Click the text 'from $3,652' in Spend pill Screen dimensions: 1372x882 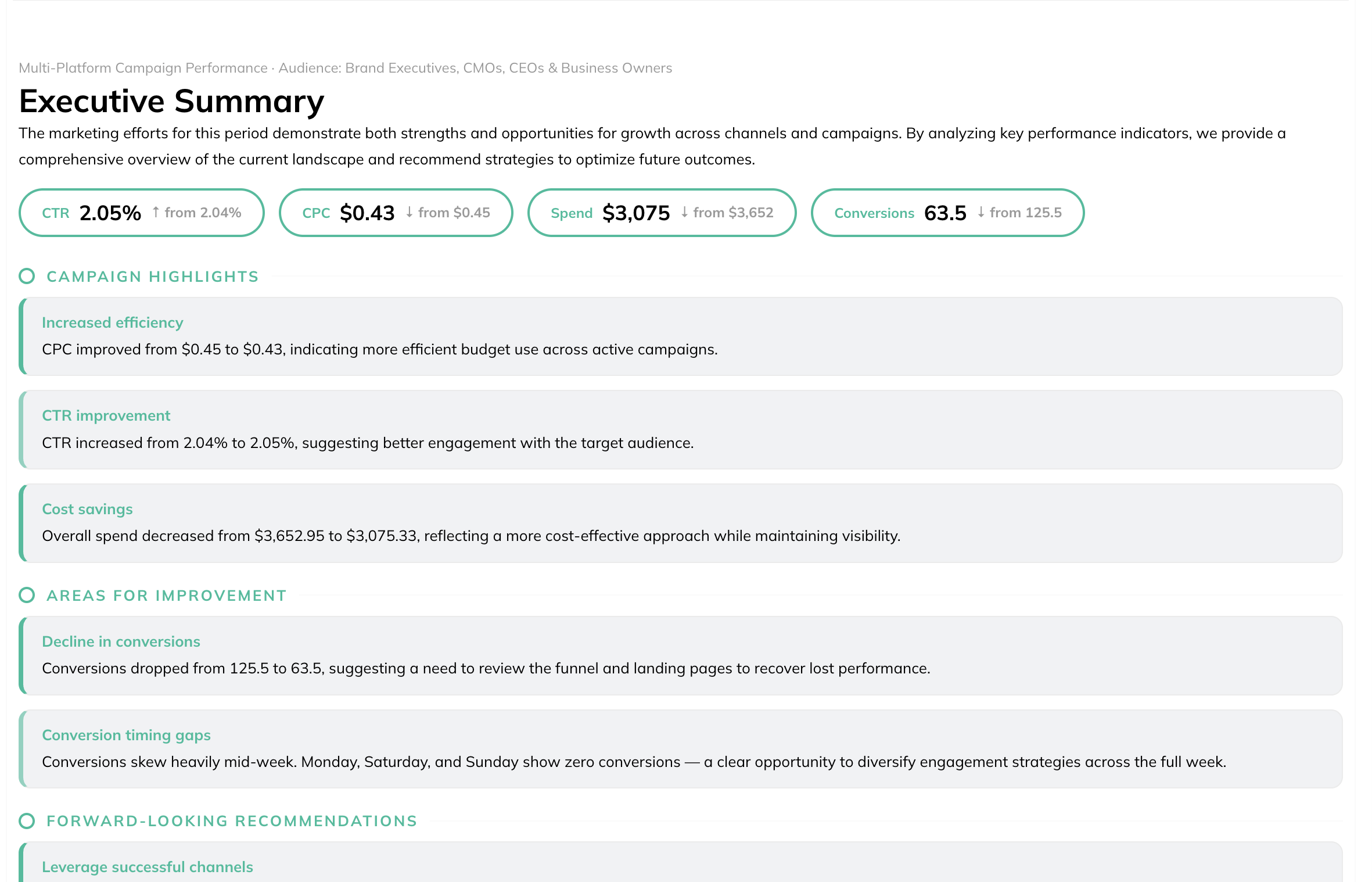[733, 213]
